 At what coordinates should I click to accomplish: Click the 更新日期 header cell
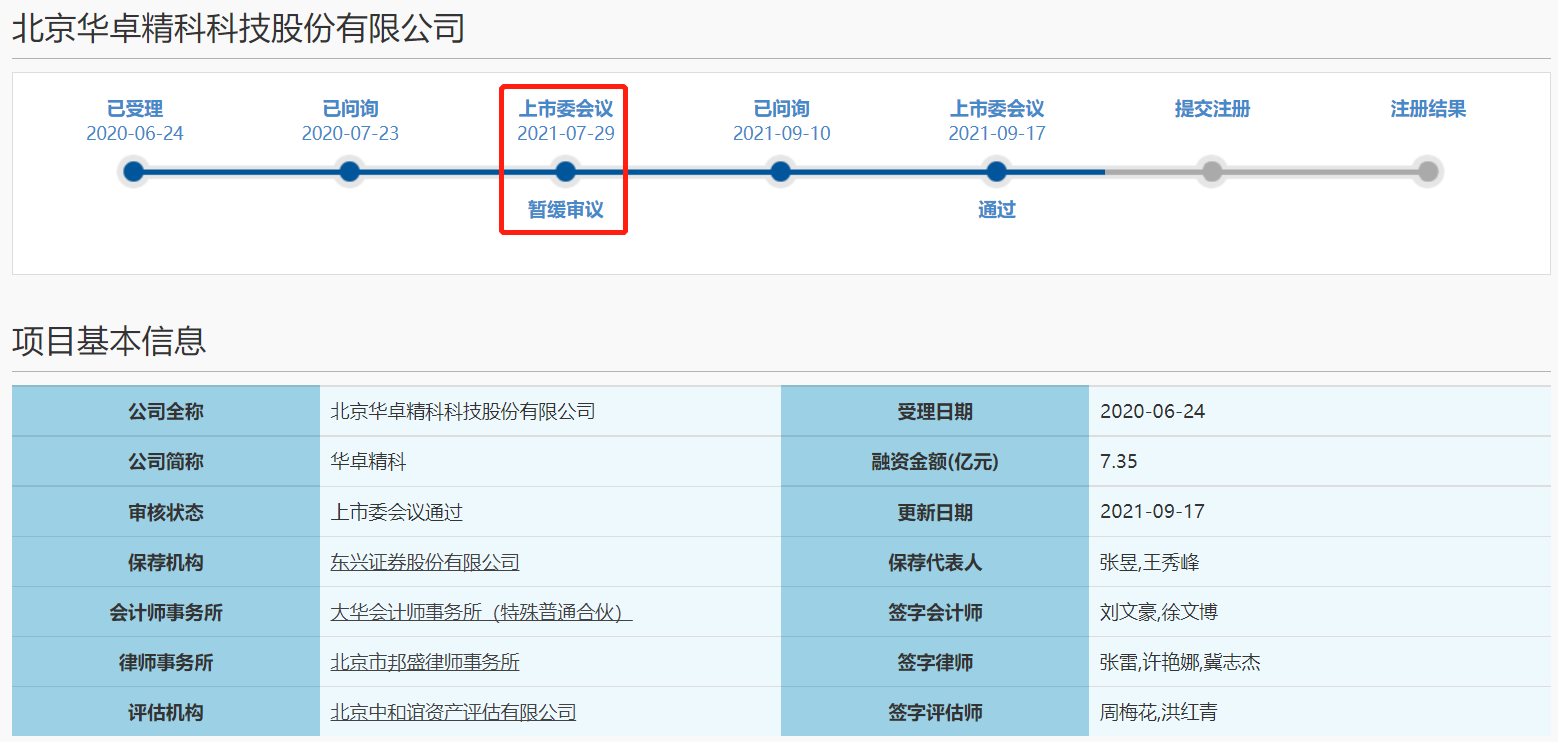(935, 512)
